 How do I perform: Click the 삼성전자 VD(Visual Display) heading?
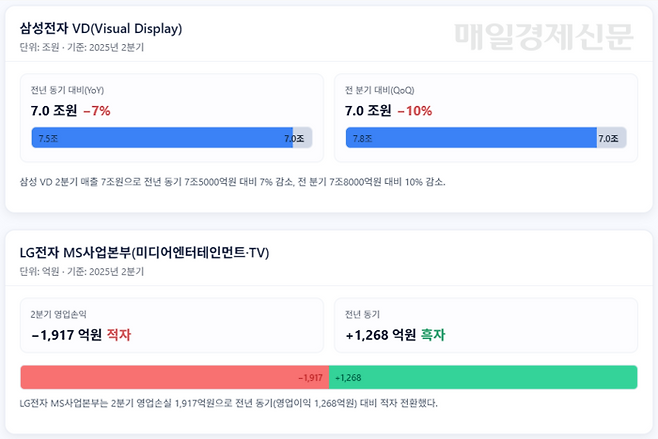[x=101, y=28]
